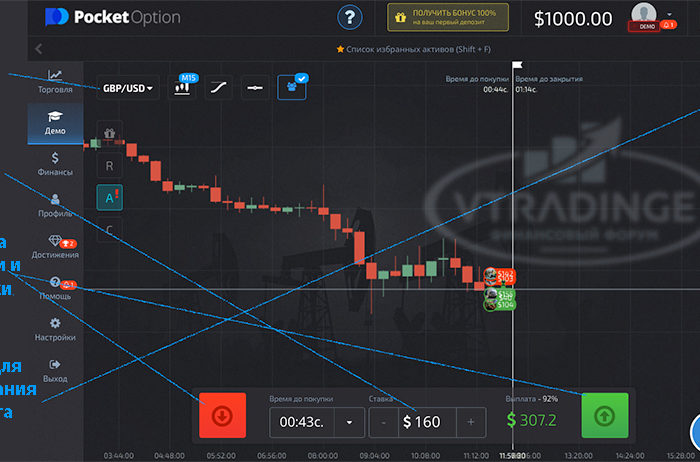Click the back chevron arrow
700x462 pixels.
(39, 49)
